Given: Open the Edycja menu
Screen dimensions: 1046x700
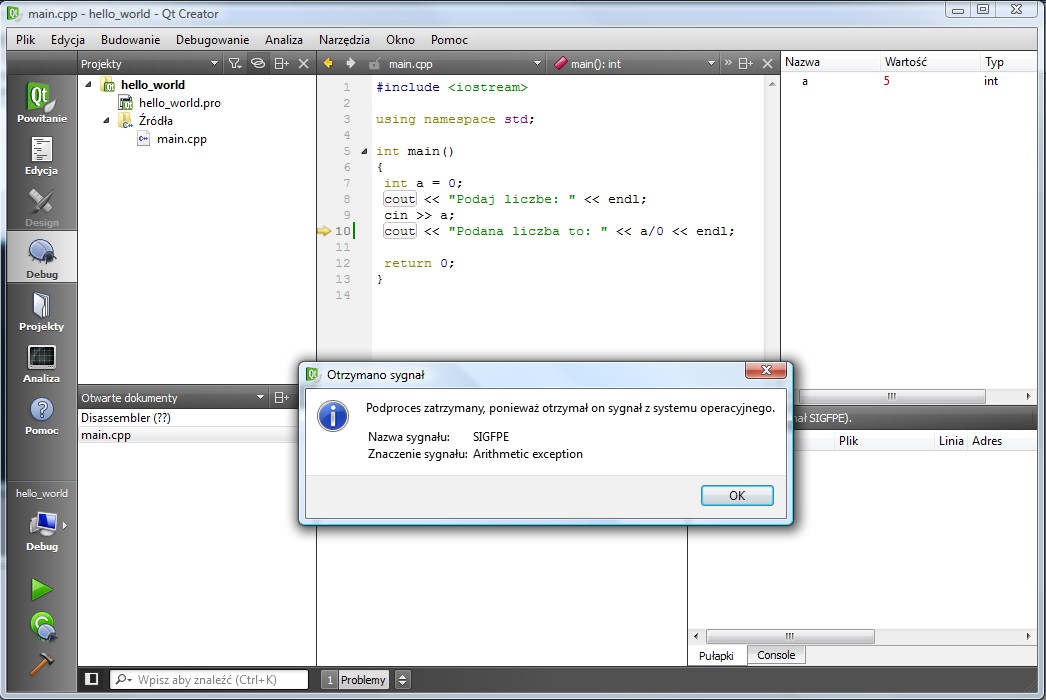Looking at the screenshot, I should [67, 39].
